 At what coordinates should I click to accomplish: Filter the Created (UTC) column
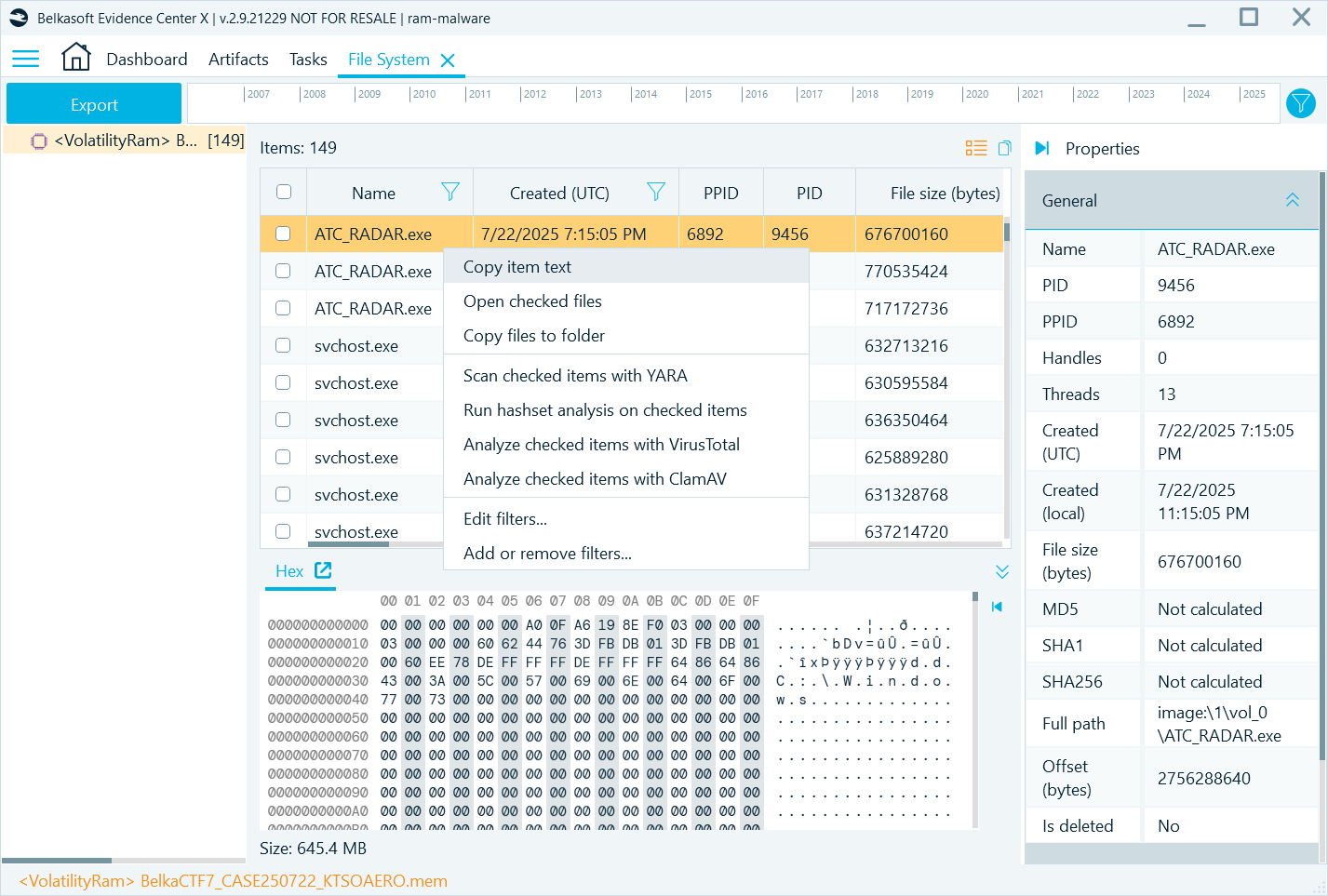click(656, 192)
